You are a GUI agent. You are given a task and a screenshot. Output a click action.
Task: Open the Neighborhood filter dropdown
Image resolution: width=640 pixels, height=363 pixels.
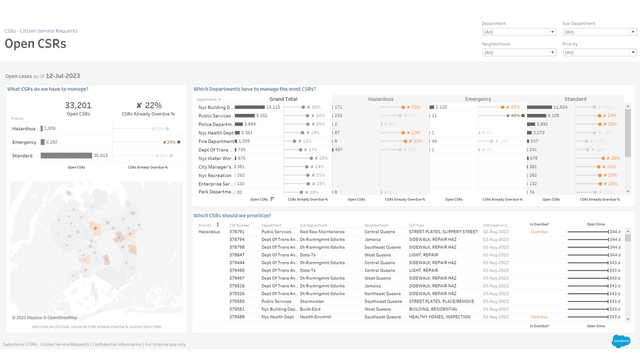click(x=519, y=52)
